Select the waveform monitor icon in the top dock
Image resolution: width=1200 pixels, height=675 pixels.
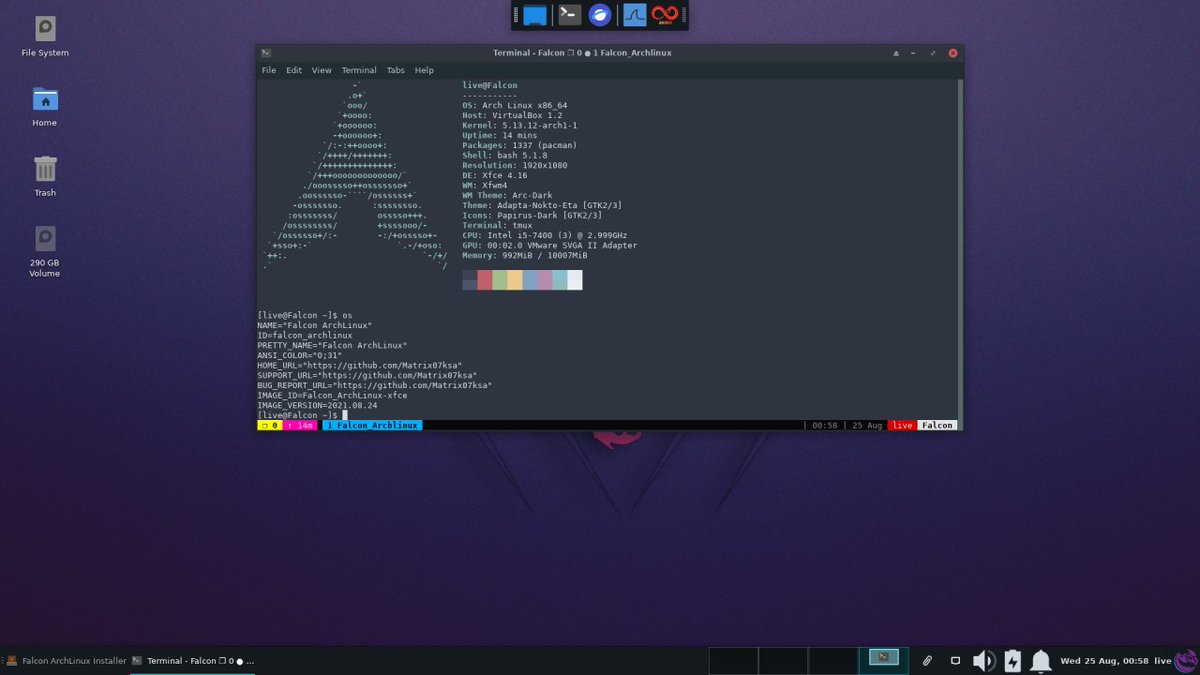coord(633,14)
